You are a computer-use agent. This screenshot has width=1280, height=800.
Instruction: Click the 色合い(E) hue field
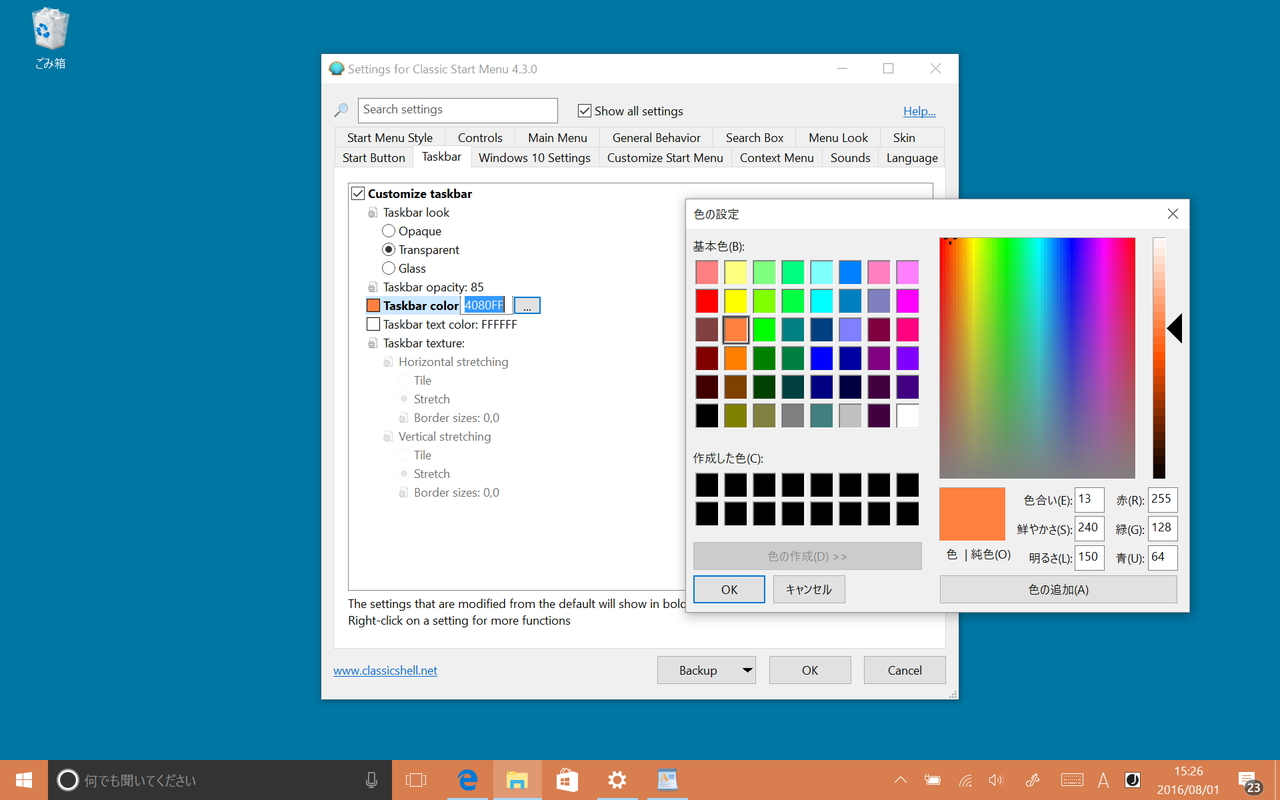tap(1089, 500)
